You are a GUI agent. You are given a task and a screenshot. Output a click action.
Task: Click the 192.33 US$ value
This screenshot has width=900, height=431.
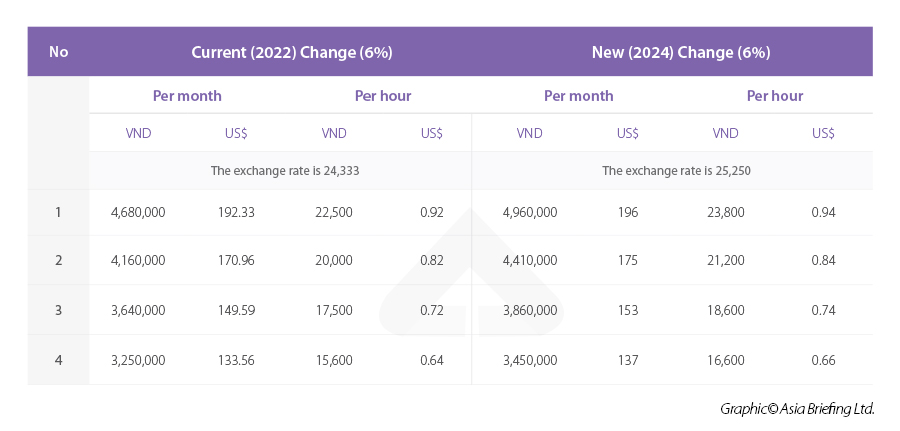pos(236,212)
